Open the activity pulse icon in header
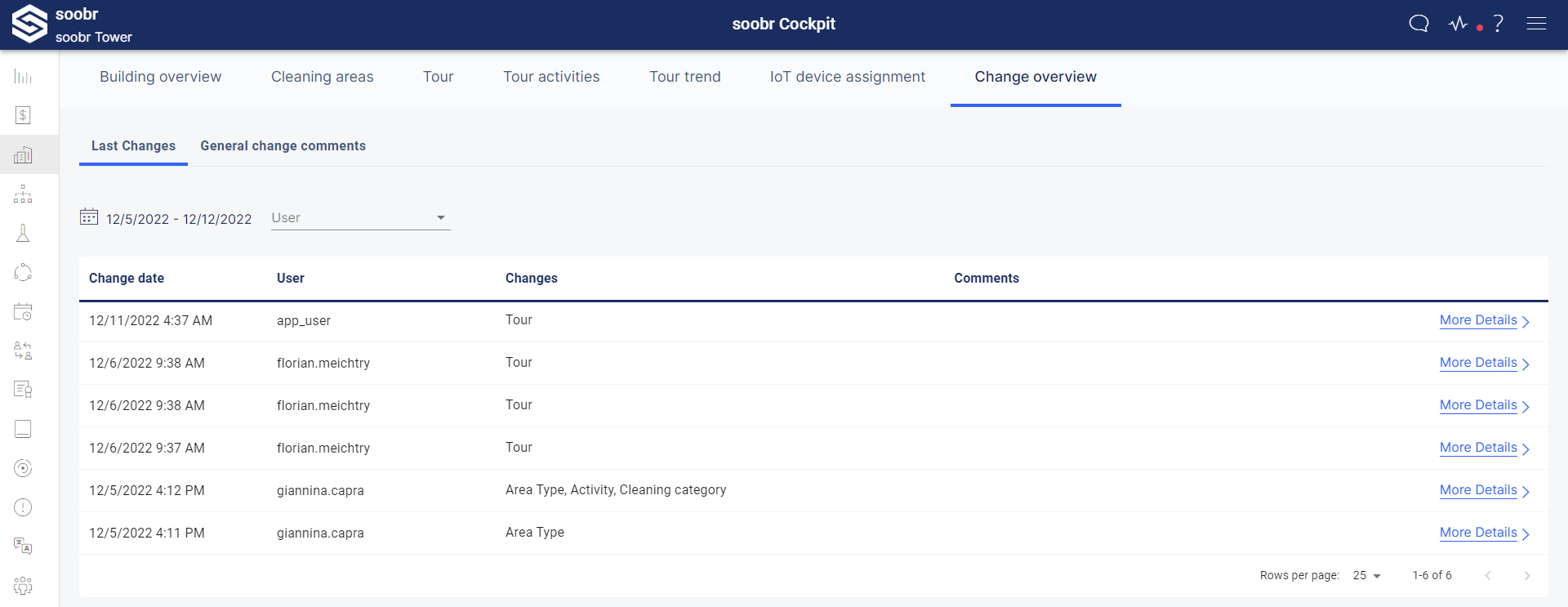Viewport: 1568px width, 607px height. 1459,24
